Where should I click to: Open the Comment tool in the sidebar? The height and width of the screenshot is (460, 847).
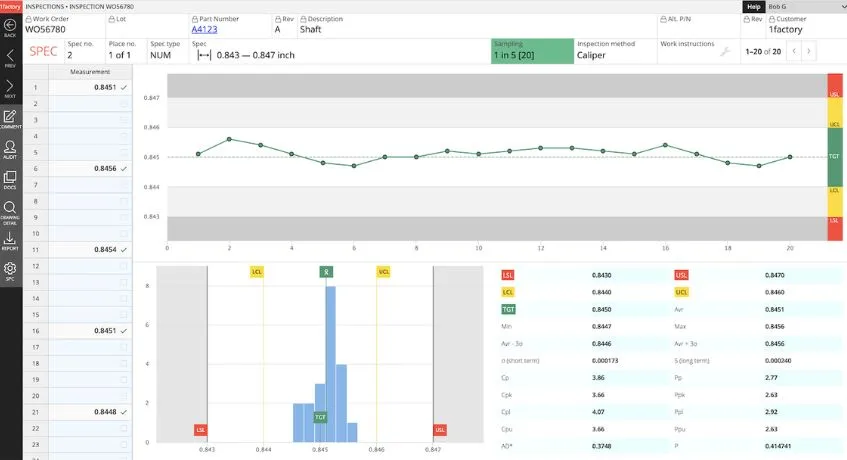tap(10, 117)
